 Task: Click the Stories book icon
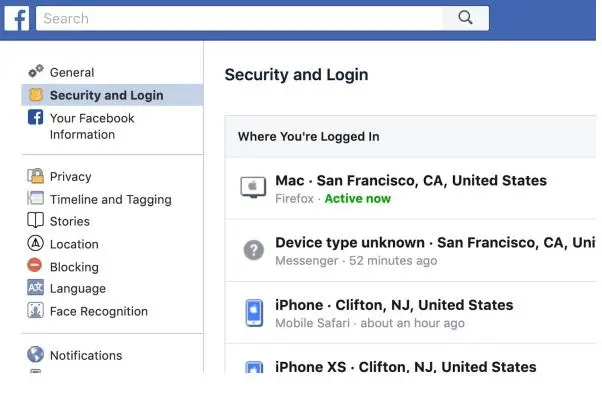pyautogui.click(x=36, y=221)
